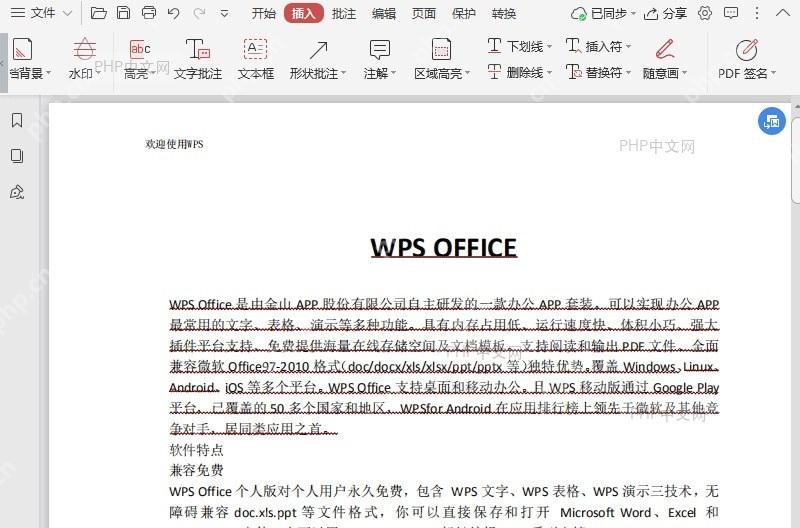Select the 删除线 strikethrough tool
Image resolution: width=800 pixels, height=528 pixels.
click(x=515, y=72)
